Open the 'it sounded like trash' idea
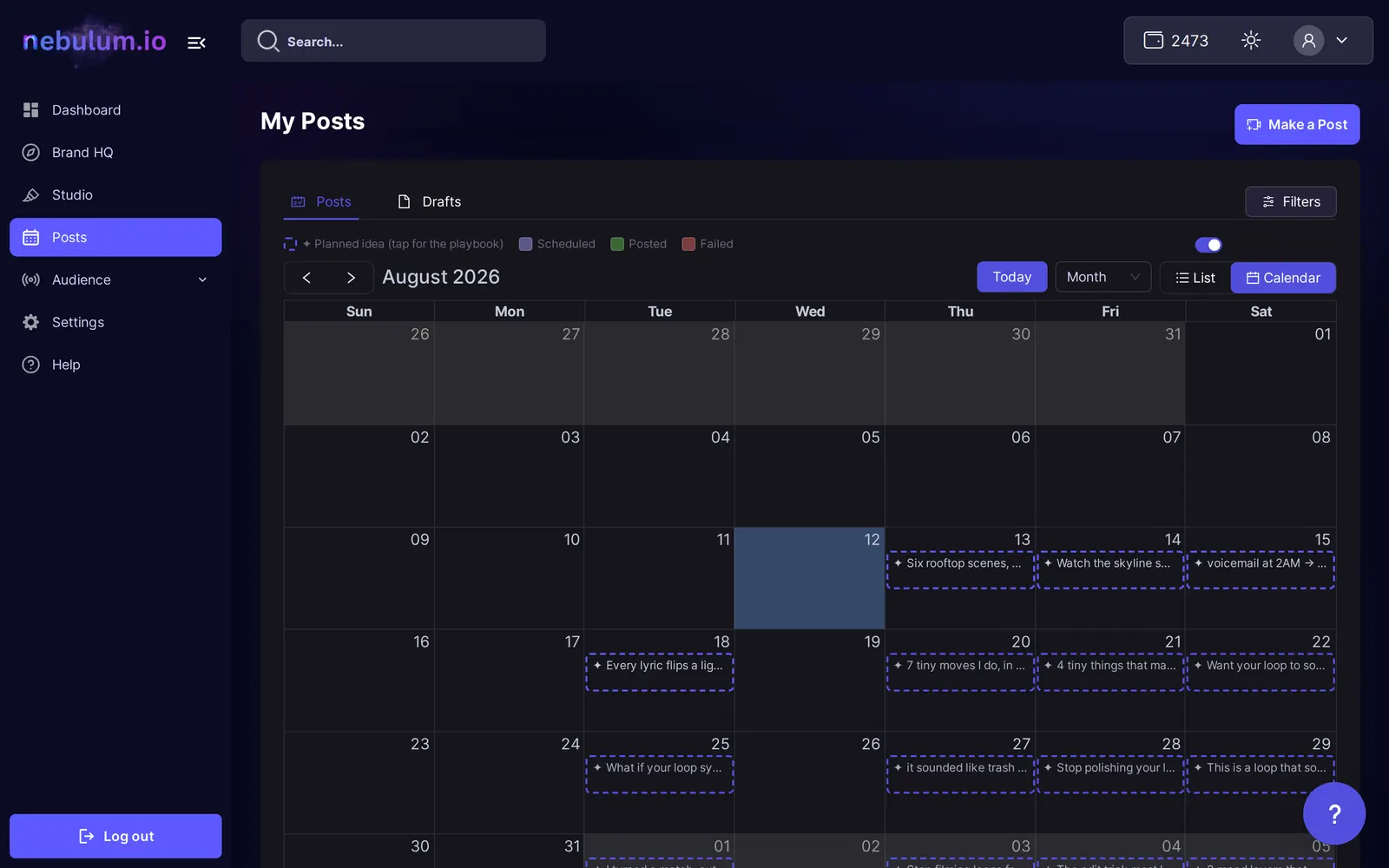1389x868 pixels. [x=960, y=774]
